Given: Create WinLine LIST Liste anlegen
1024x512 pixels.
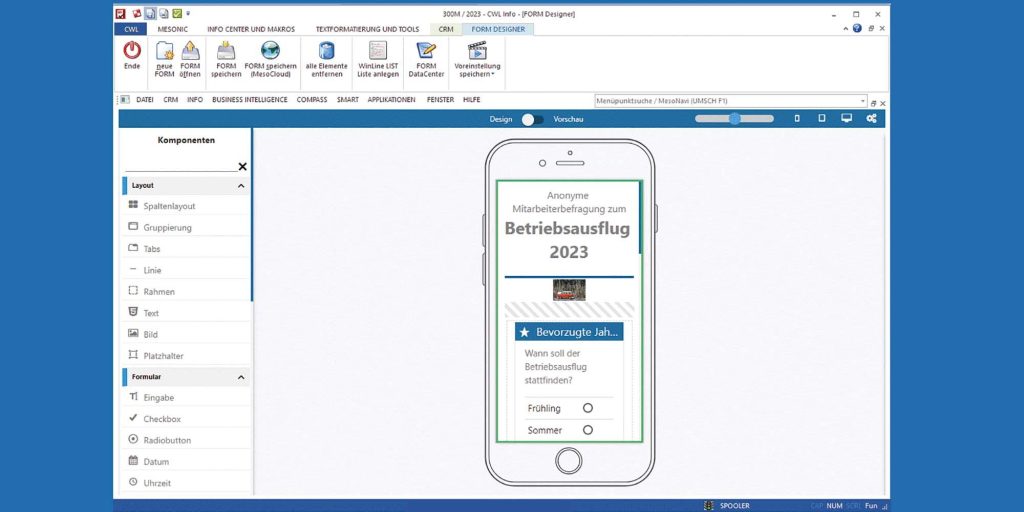Looking at the screenshot, I should (x=378, y=50).
